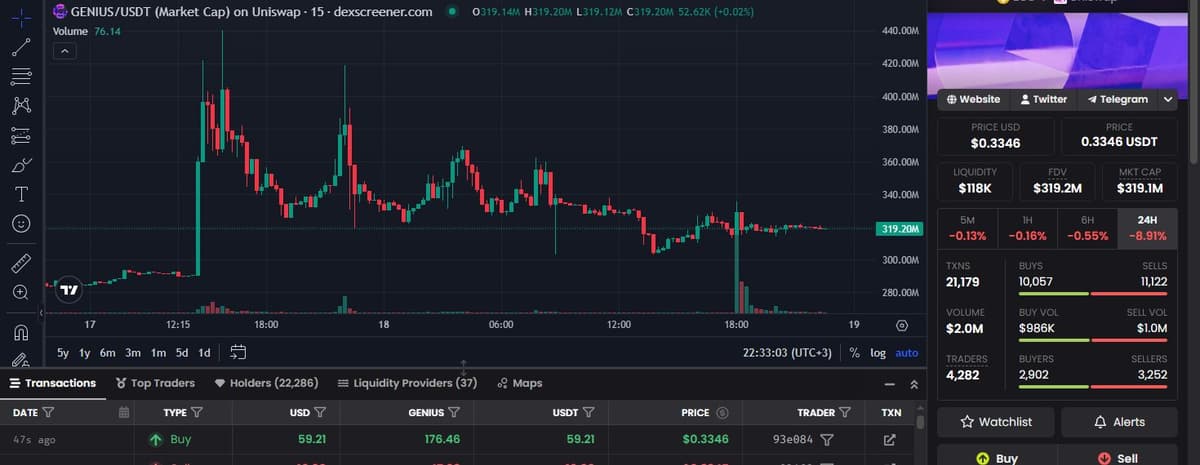Toggle the lock all drawings tool
1200x465 pixels.
coord(22,359)
